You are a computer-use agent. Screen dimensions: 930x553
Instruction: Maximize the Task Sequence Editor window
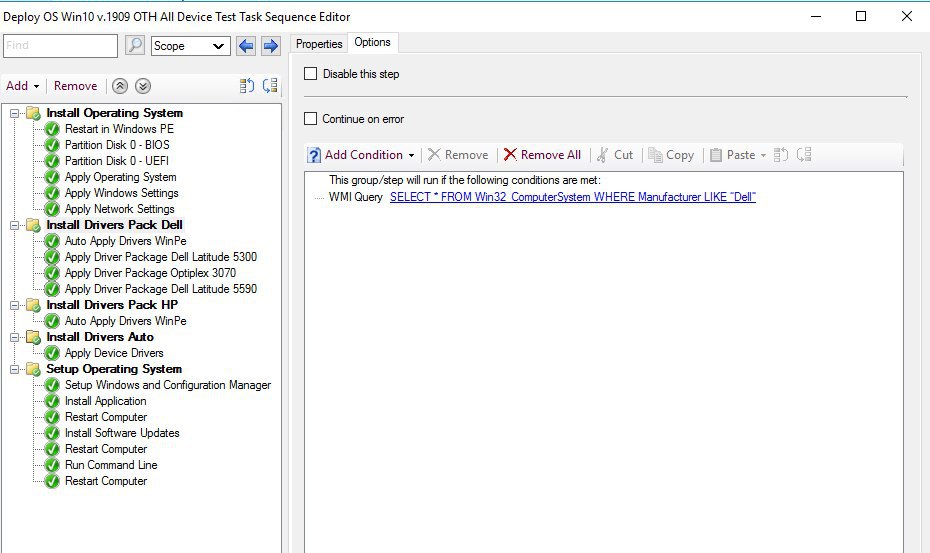coord(861,16)
